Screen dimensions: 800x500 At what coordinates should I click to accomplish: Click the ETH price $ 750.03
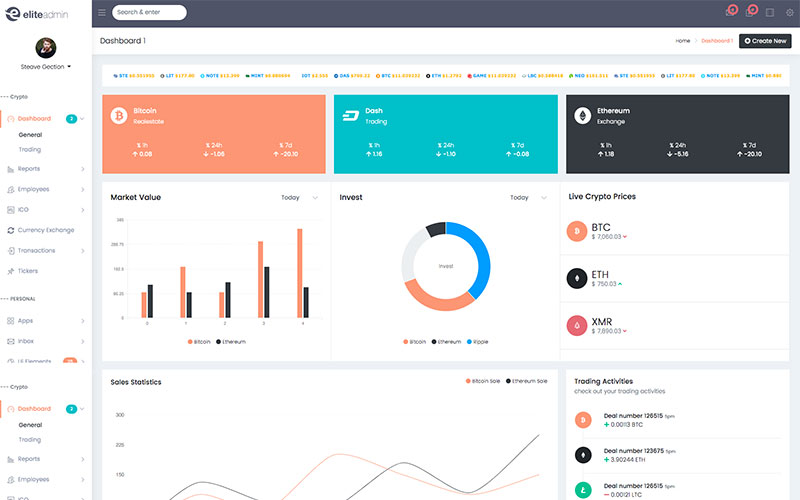(604, 284)
